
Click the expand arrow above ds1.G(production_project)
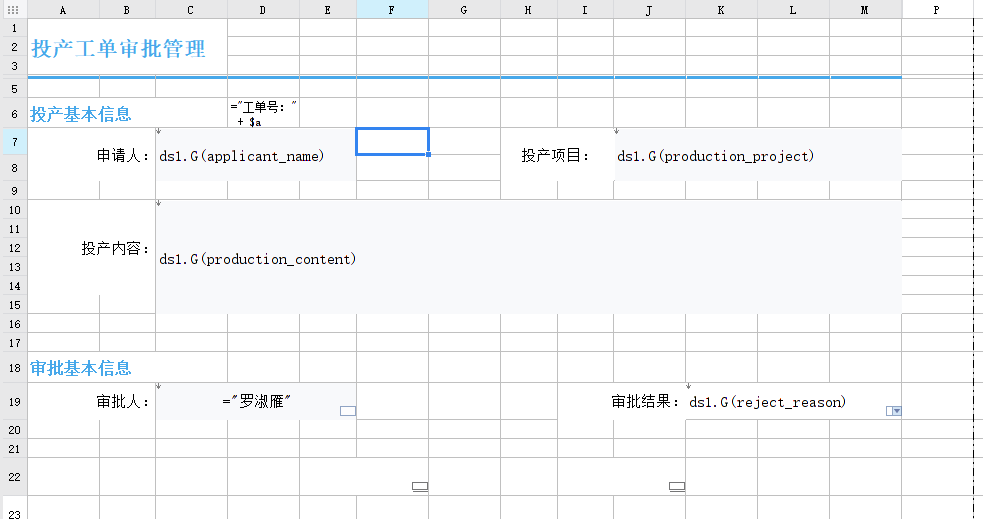click(x=617, y=132)
